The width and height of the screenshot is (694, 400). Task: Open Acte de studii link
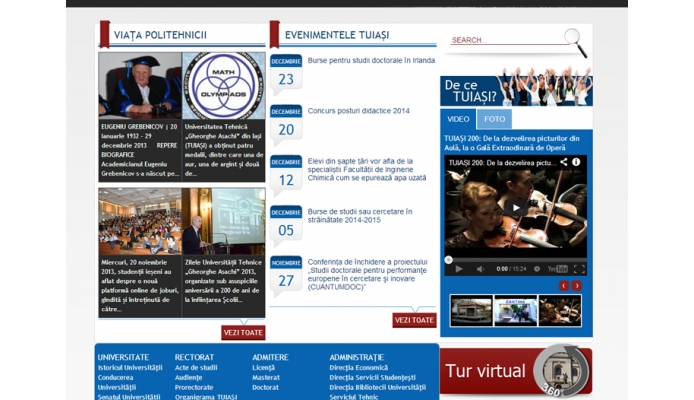tap(196, 368)
